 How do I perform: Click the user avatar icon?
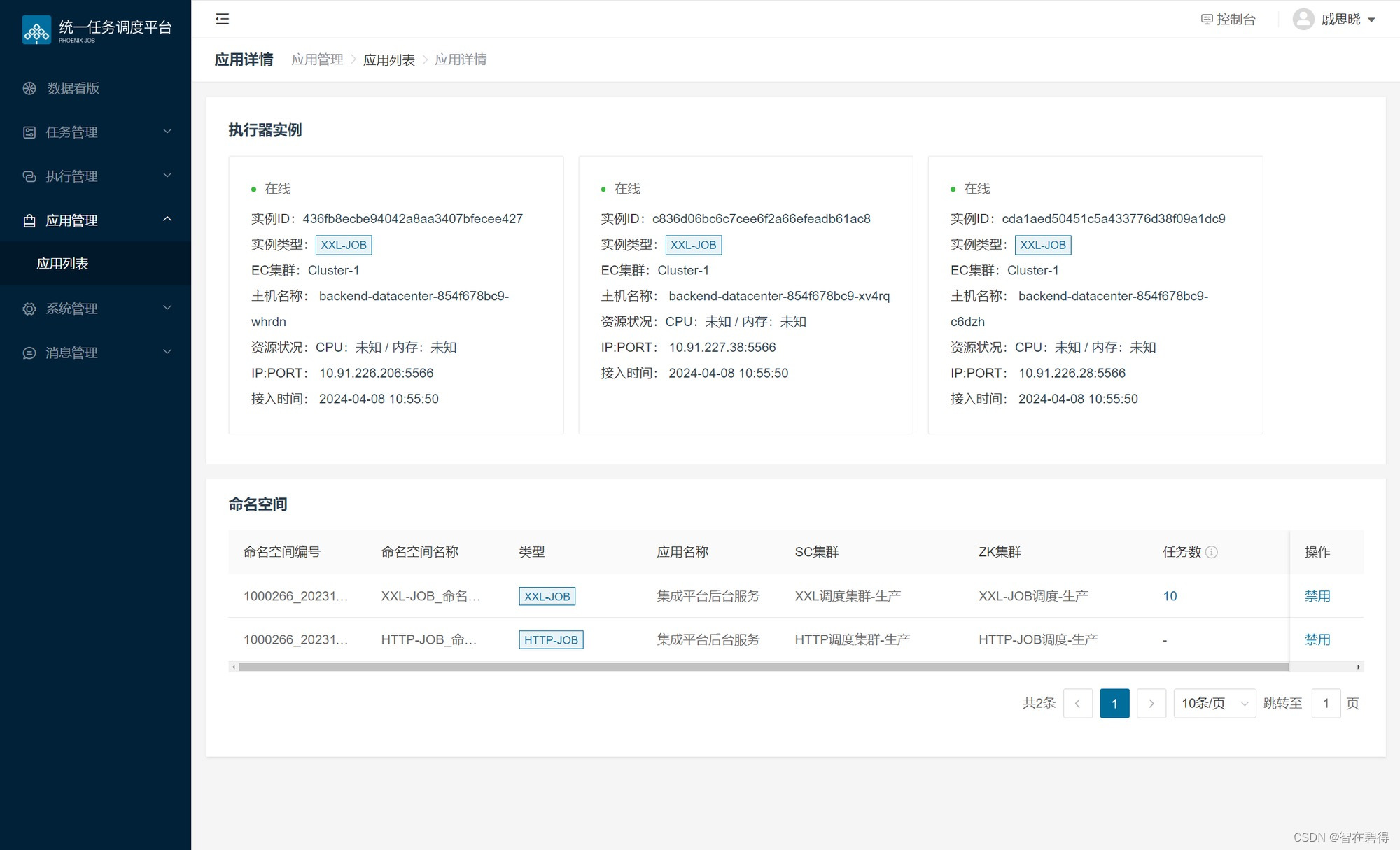(1303, 19)
